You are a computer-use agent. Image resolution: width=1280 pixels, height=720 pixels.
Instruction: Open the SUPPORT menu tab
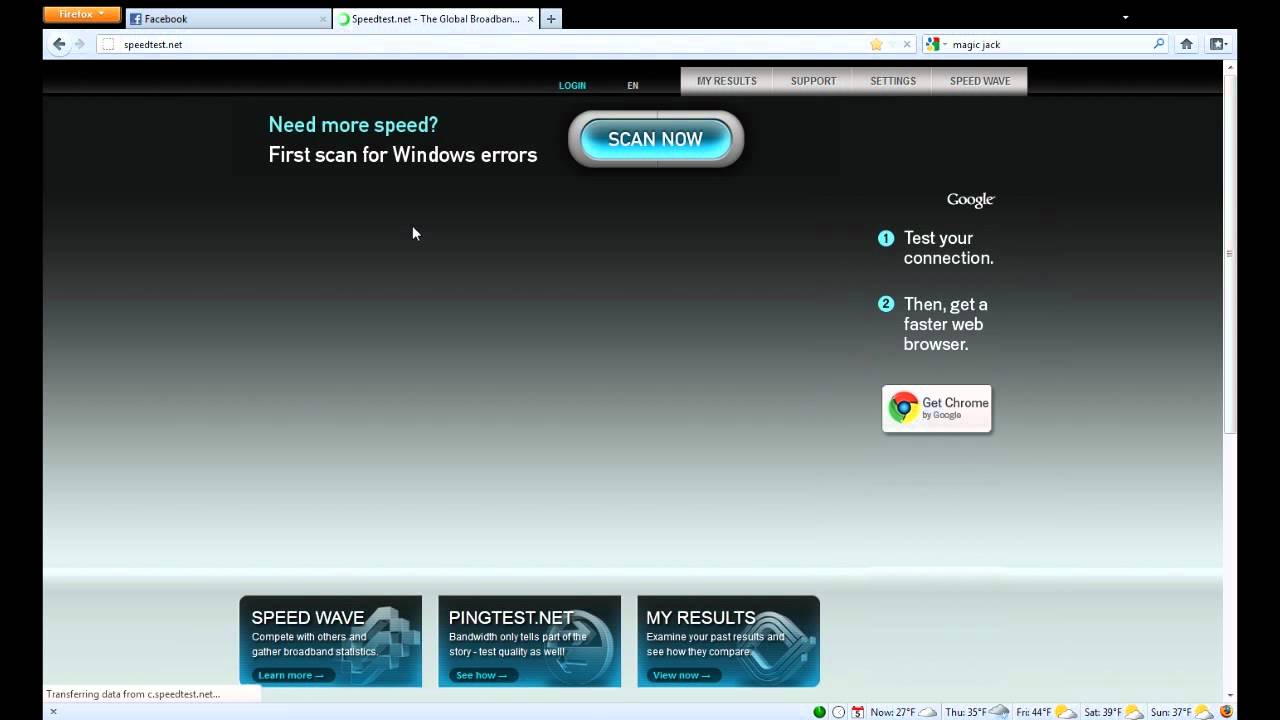click(813, 81)
